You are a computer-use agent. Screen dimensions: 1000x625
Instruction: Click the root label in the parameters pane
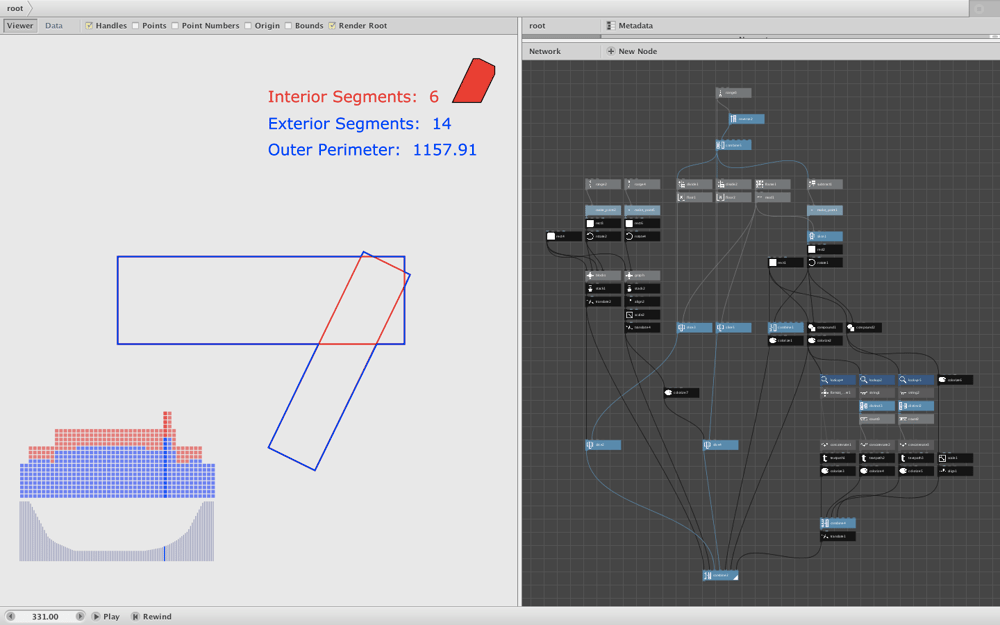(x=537, y=26)
